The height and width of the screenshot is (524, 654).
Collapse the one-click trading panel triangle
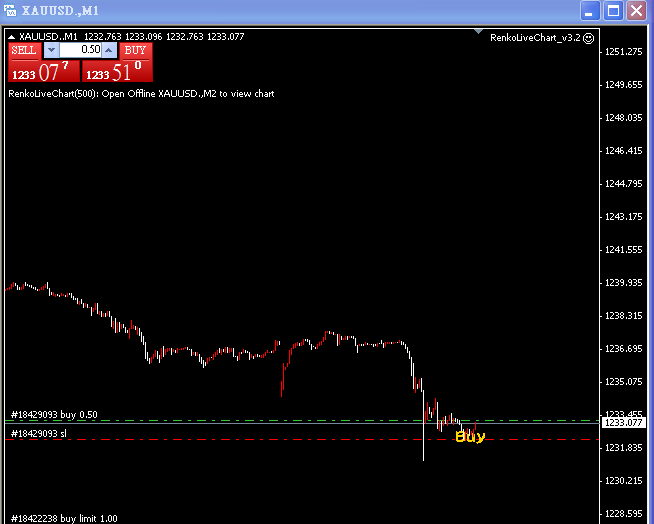[12, 37]
